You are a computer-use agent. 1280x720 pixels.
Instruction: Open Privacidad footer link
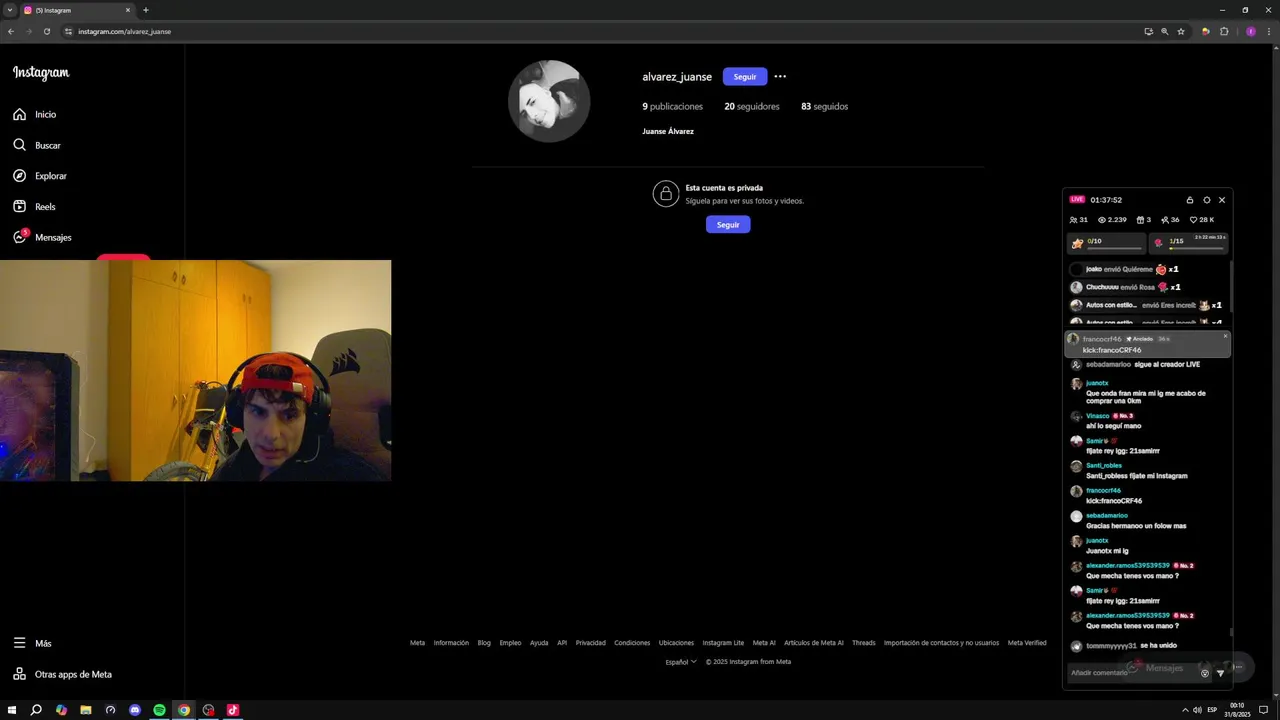click(x=591, y=643)
